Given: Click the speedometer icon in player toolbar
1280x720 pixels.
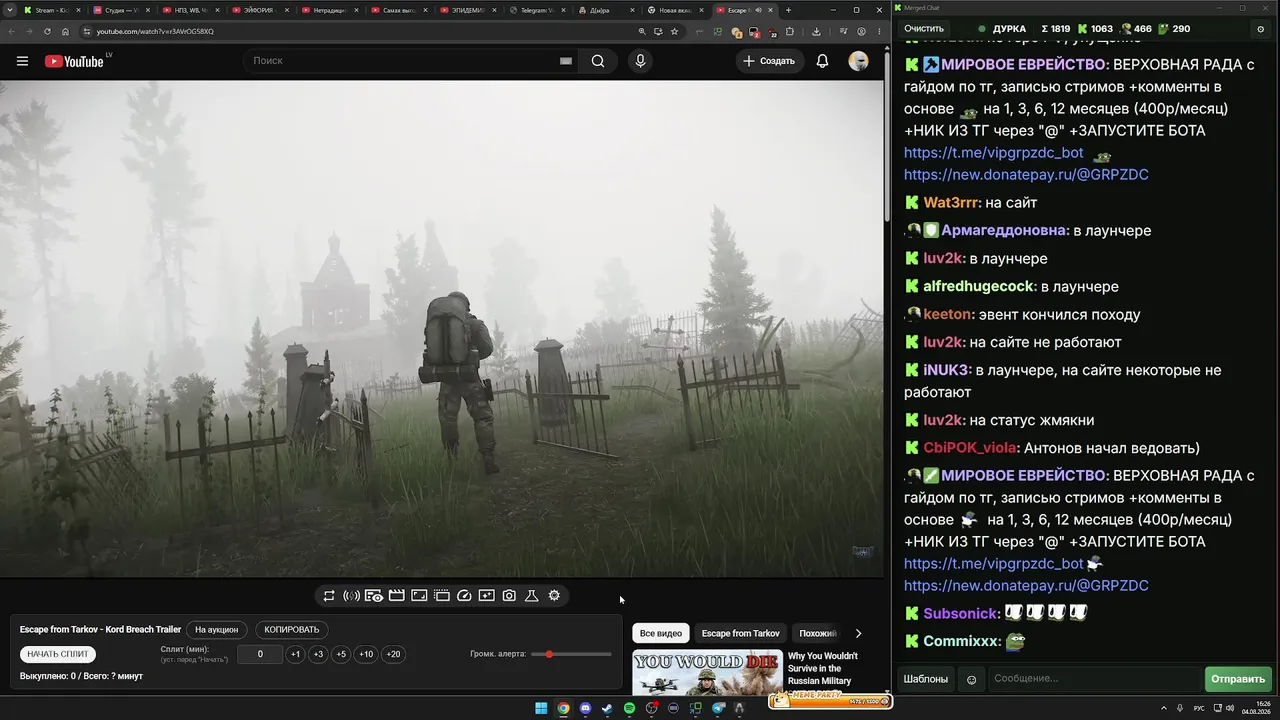Looking at the screenshot, I should tap(464, 596).
